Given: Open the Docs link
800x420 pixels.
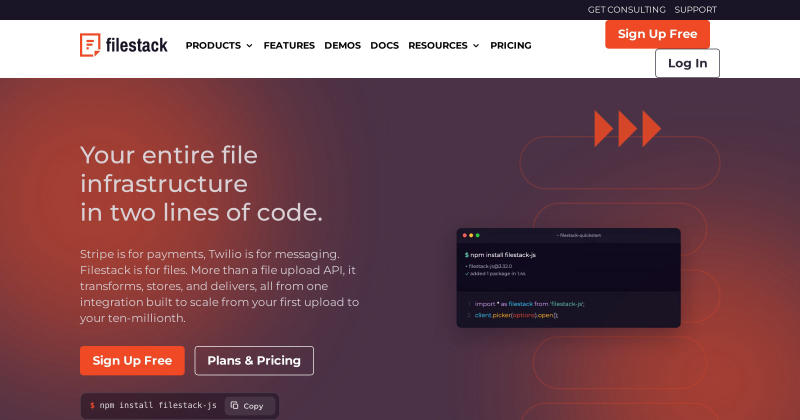Looking at the screenshot, I should point(385,45).
